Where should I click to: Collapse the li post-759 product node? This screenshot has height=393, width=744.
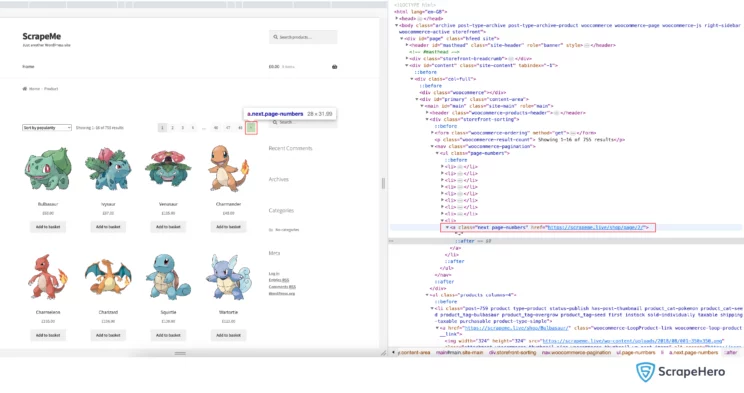[432, 309]
